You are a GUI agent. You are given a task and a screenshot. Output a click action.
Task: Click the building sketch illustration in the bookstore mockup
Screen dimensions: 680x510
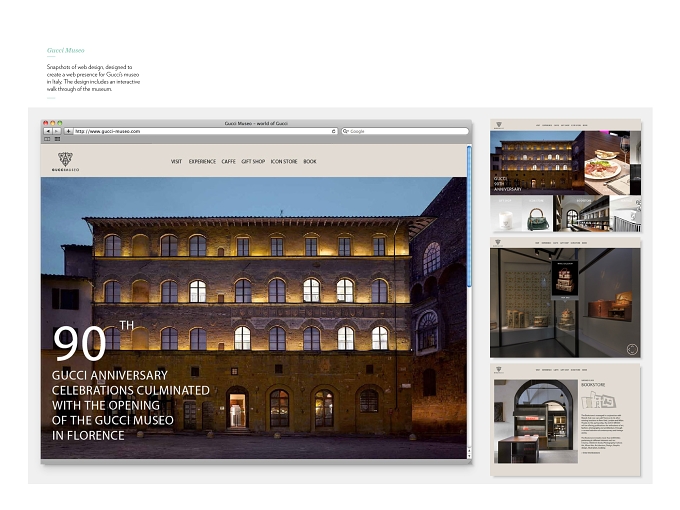598,400
